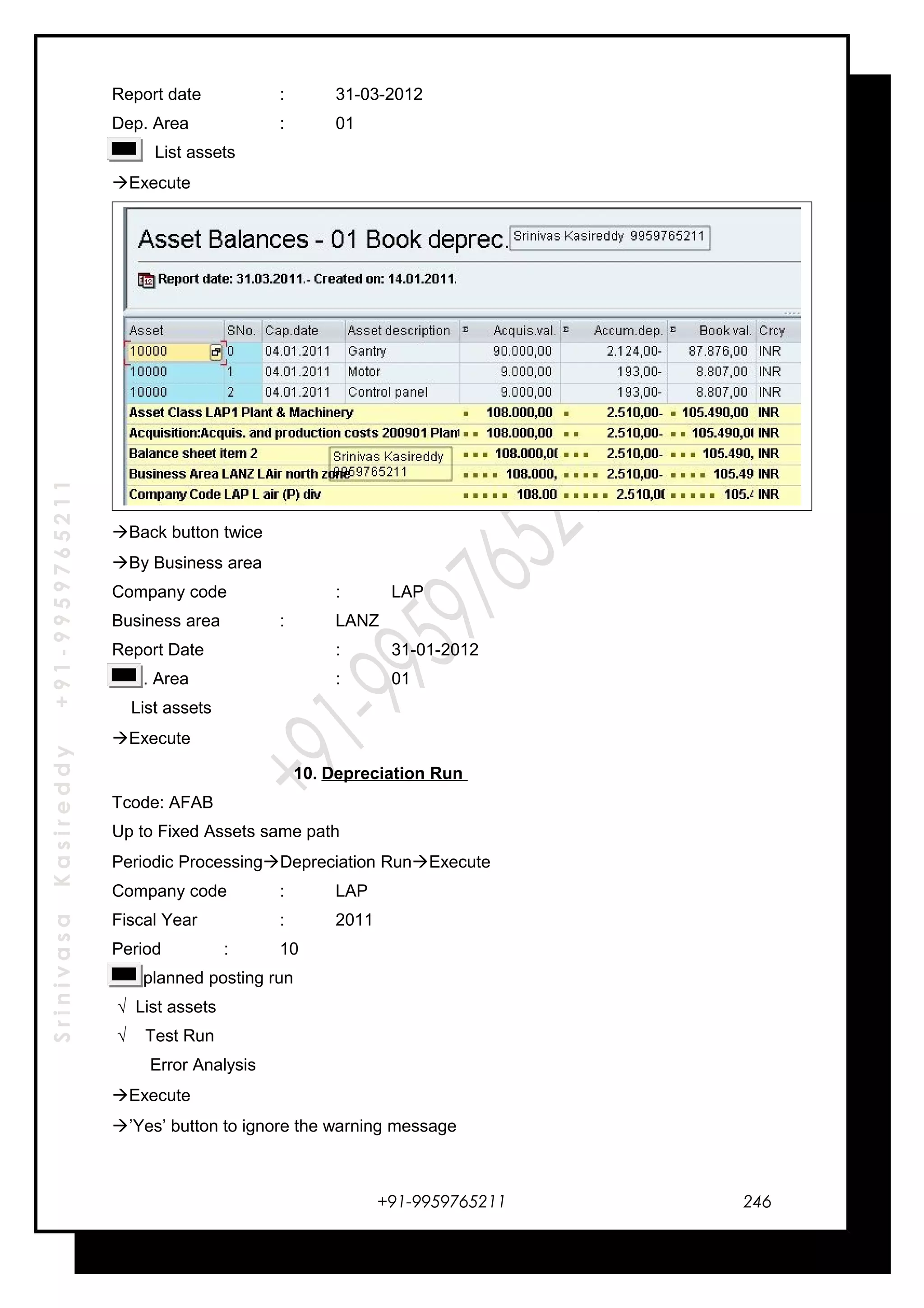Open search help icon in asset 10000 cell
924x1308 pixels.
[x=215, y=352]
